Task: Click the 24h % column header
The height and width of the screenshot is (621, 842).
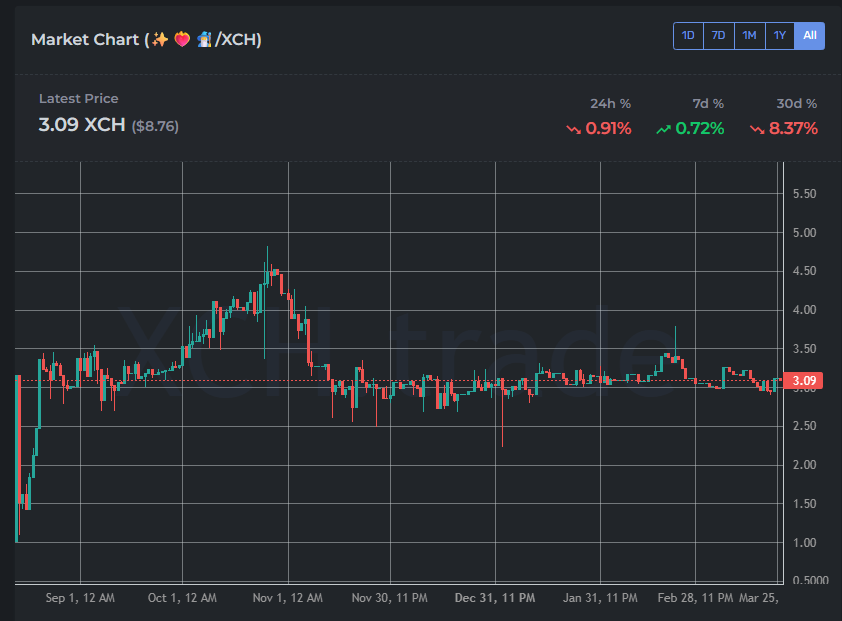Action: pos(611,104)
